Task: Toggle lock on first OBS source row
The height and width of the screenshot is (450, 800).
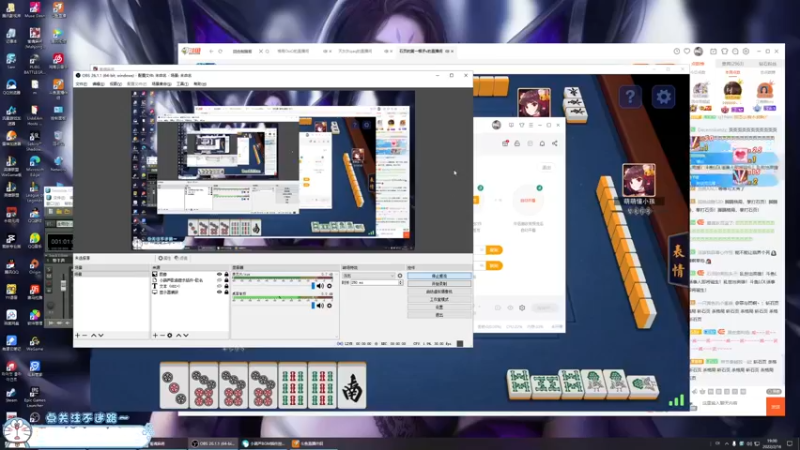Action: click(227, 274)
